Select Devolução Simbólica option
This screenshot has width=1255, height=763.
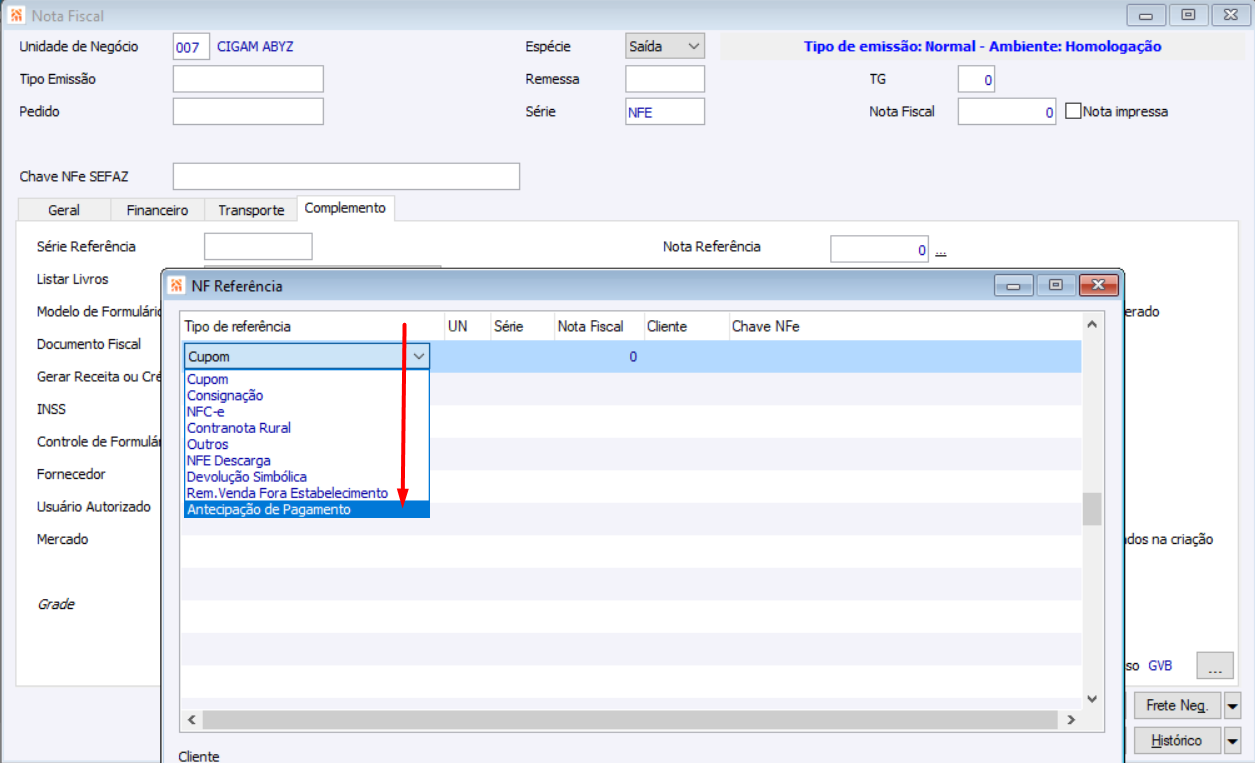tap(307, 477)
